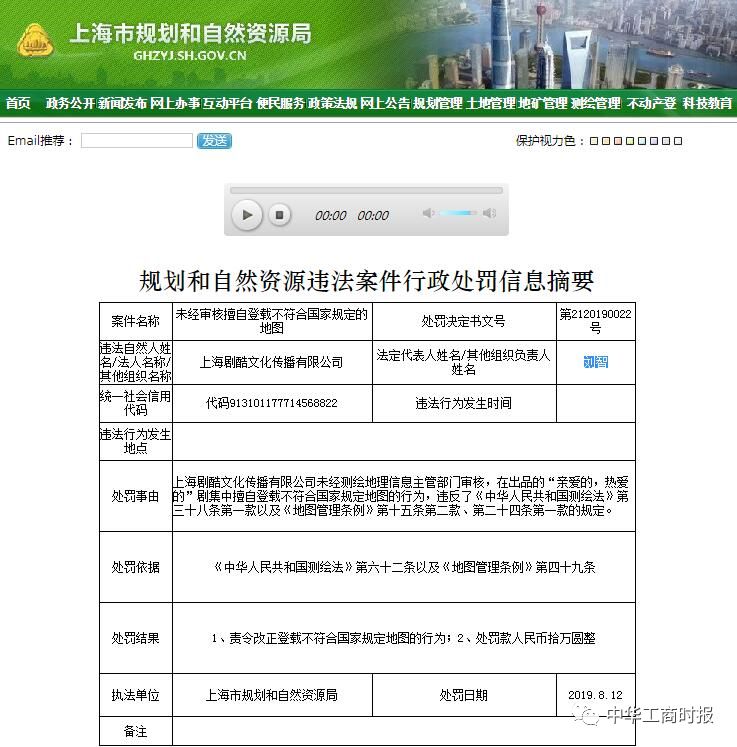Seek on the audio progress bar

click(x=366, y=190)
